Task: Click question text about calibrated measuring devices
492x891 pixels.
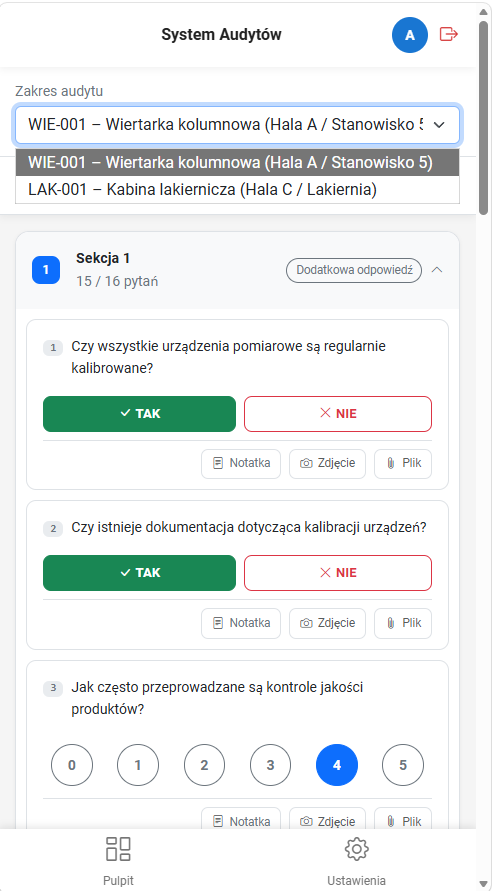Action: click(228, 357)
